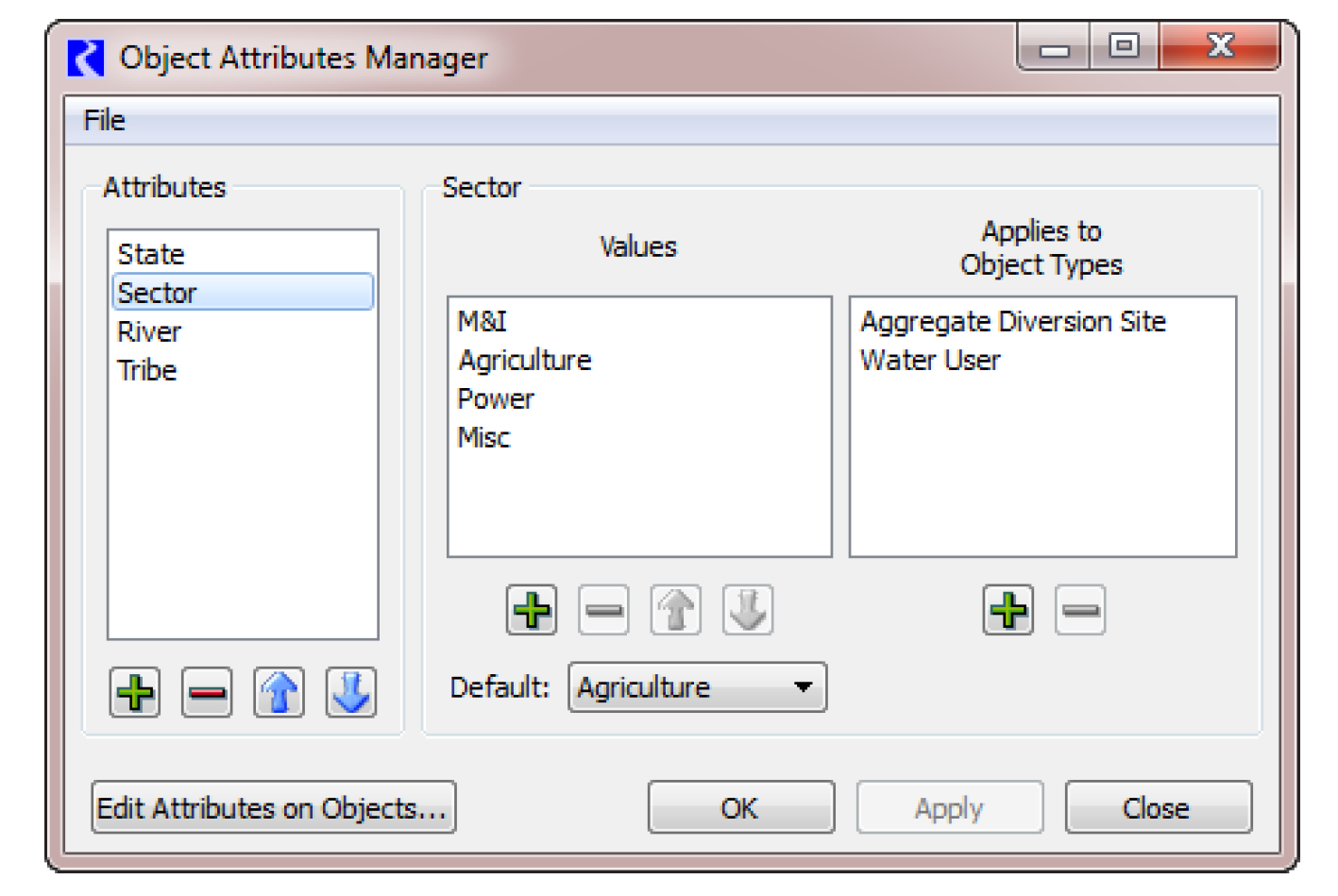
Task: Move value down using gray down arrow
Action: click(747, 610)
